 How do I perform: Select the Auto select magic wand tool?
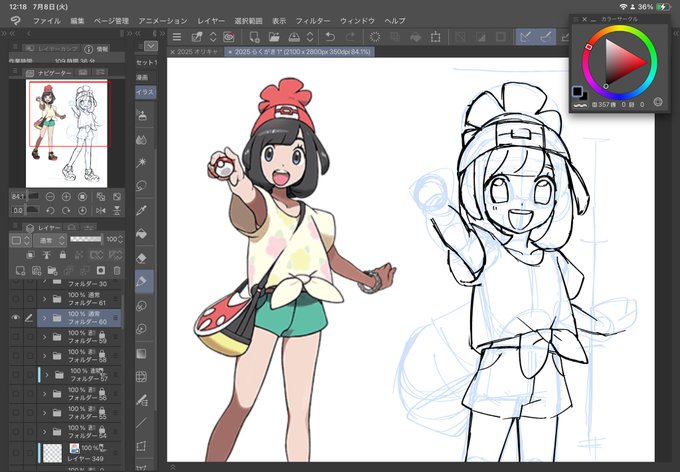point(141,163)
